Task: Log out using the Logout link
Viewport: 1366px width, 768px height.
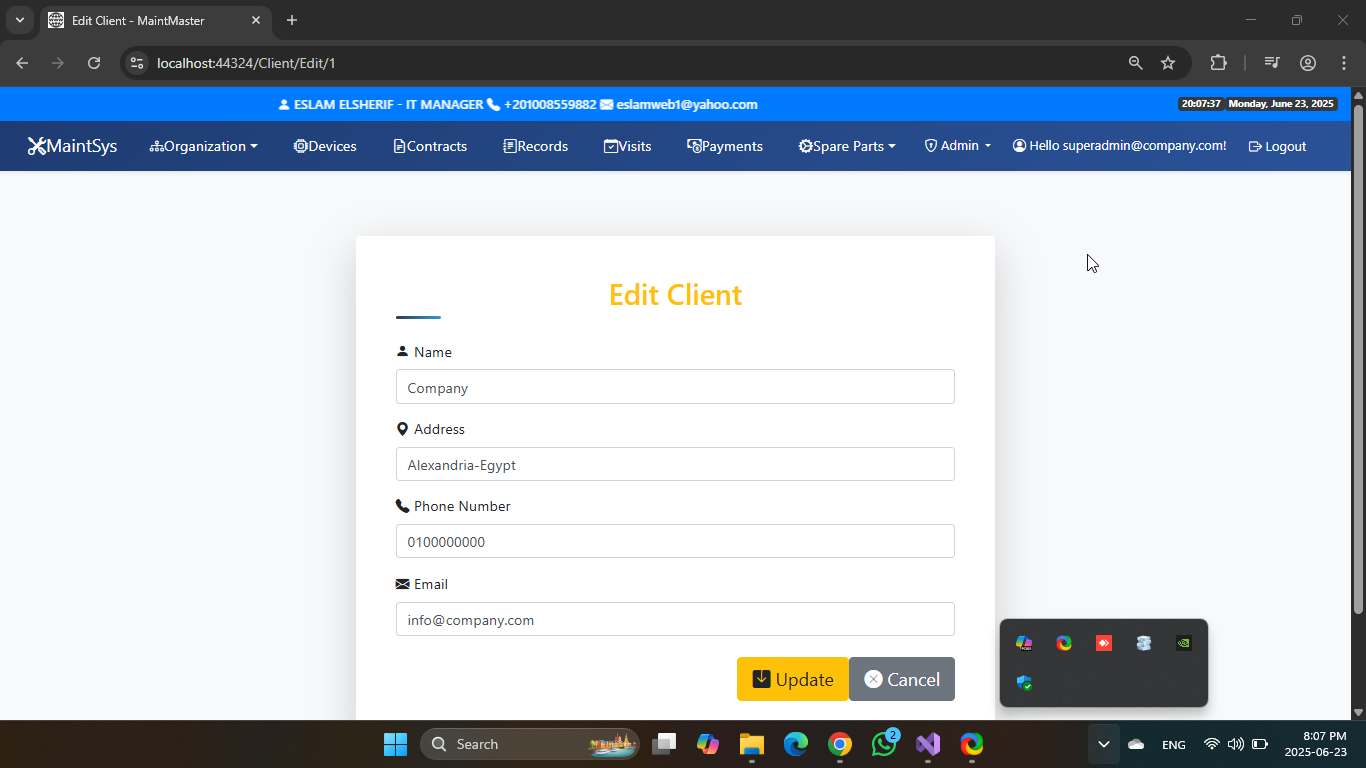Action: [x=1277, y=146]
